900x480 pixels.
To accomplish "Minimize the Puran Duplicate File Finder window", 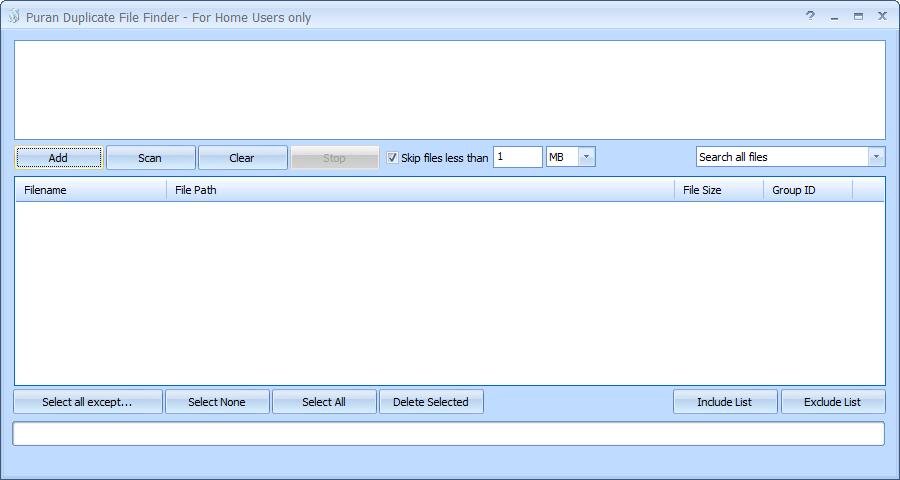I will pyautogui.click(x=835, y=17).
